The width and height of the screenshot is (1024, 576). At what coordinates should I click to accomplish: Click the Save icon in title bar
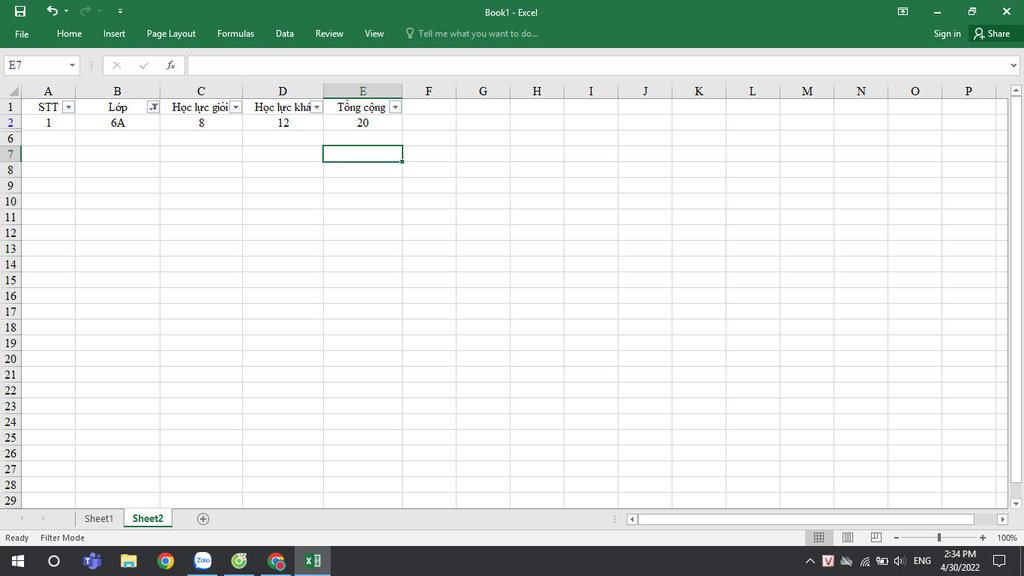[x=20, y=11]
